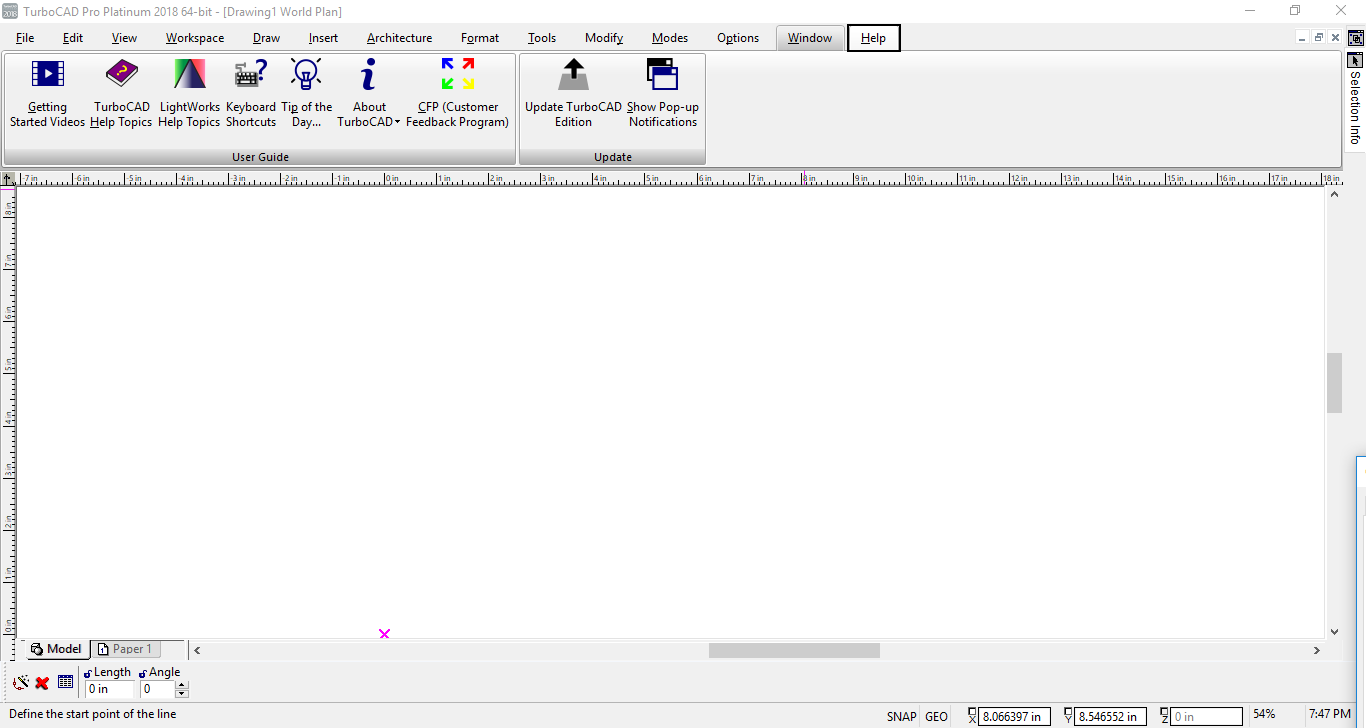This screenshot has width=1366, height=728.
Task: Click Update TurboCAD Edition
Action: [x=573, y=93]
